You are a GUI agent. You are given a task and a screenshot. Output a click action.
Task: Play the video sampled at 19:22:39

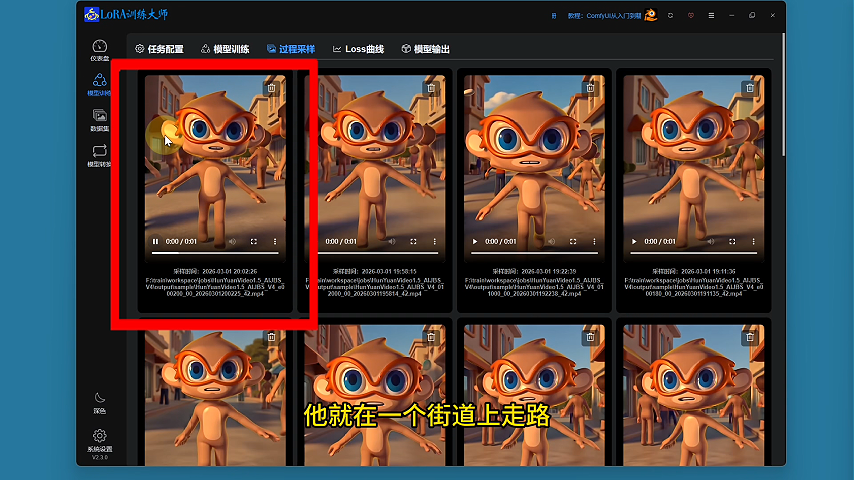[474, 241]
